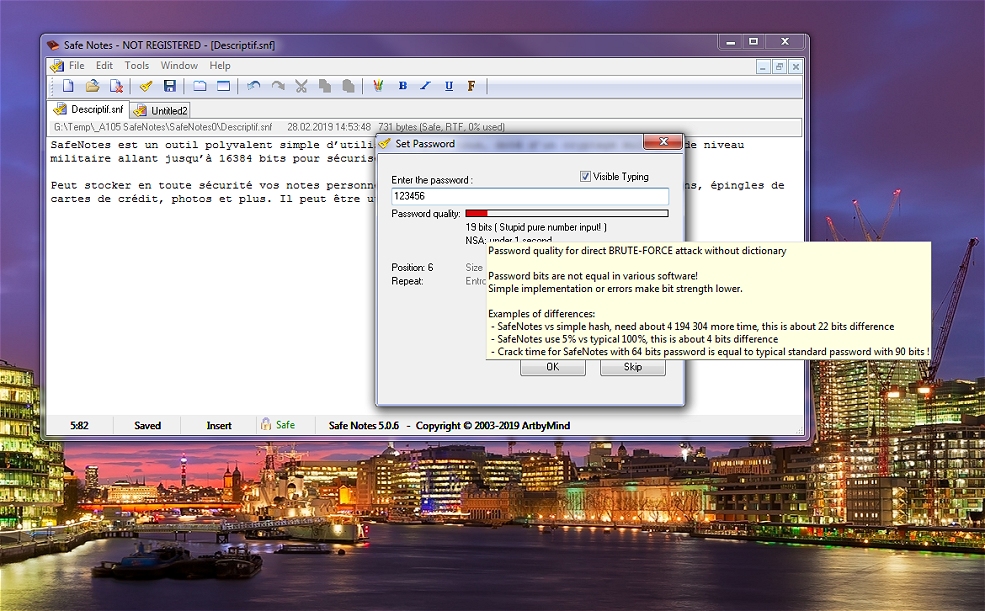
Task: Restore the inner document window
Action: click(779, 67)
